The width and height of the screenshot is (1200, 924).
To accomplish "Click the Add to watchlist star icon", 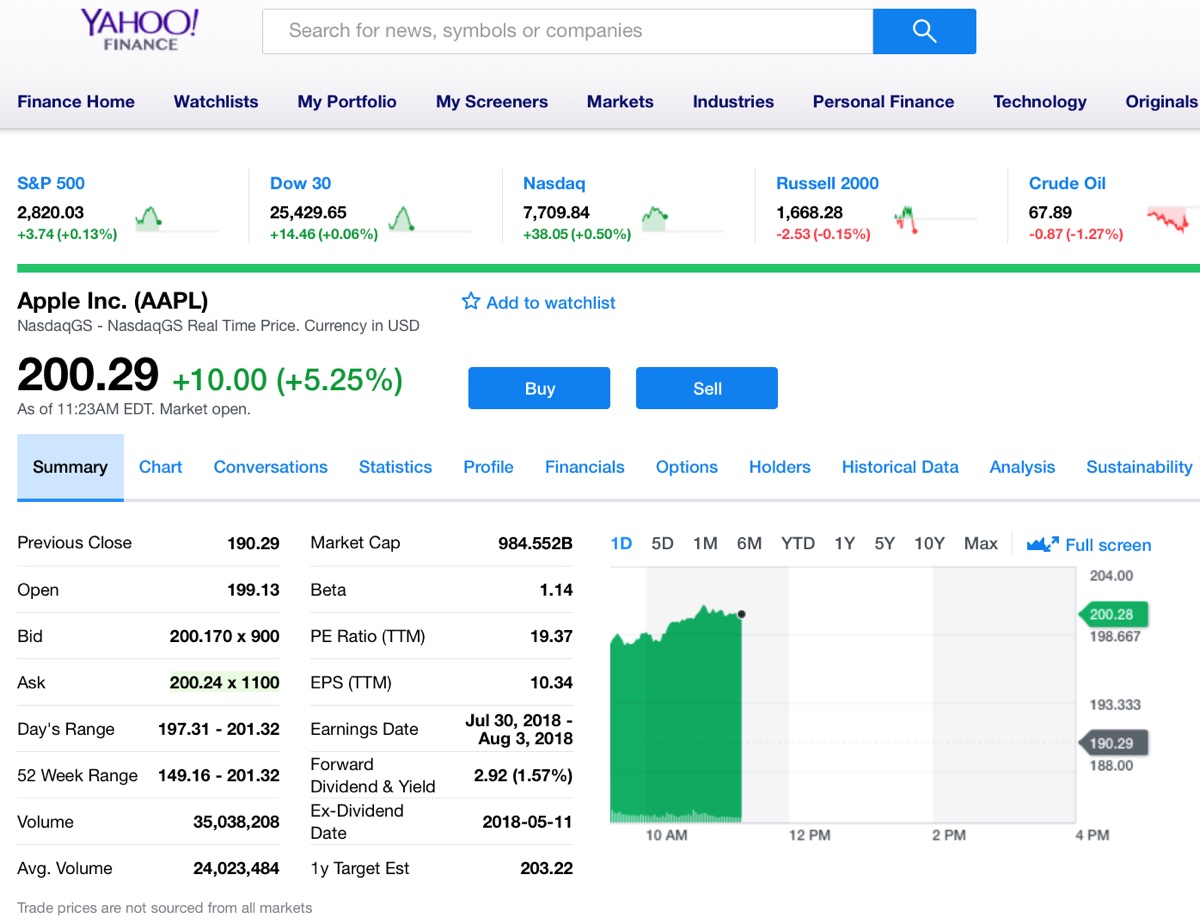I will tap(471, 302).
